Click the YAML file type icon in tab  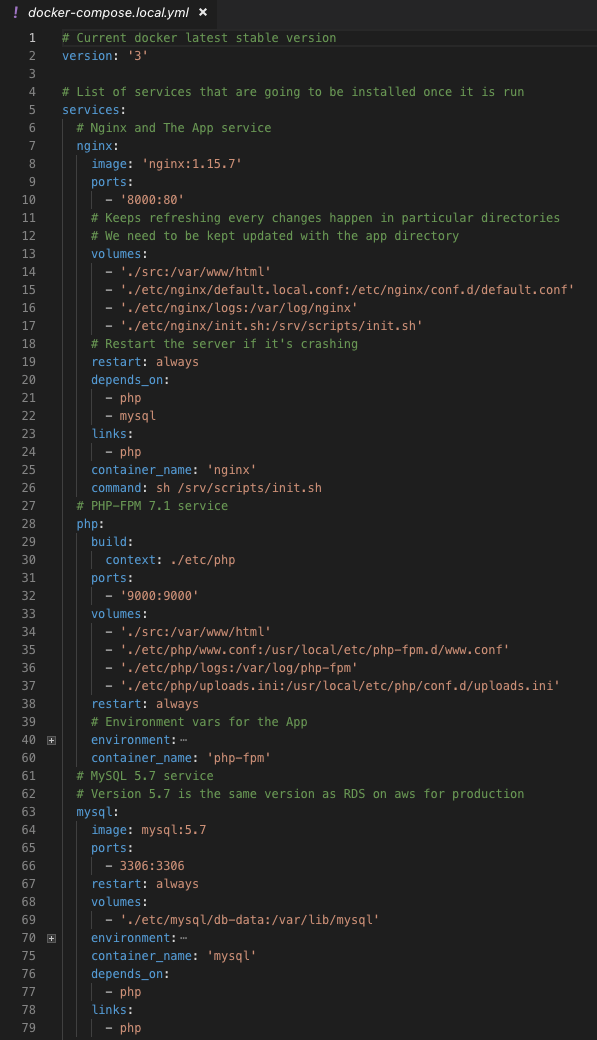pyautogui.click(x=15, y=12)
